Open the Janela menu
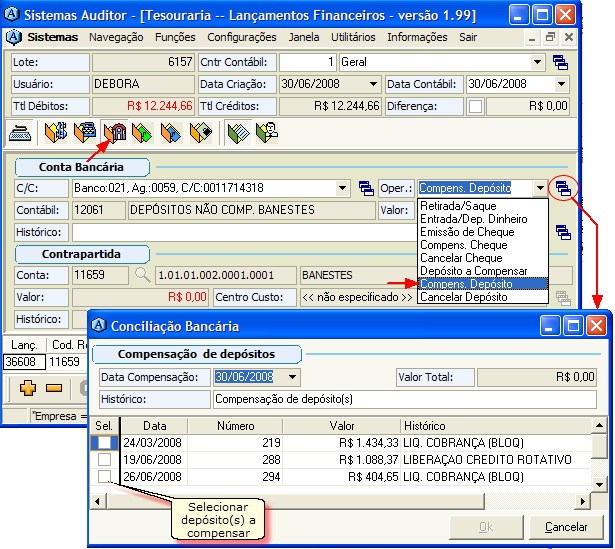This screenshot has width=615, height=549. click(x=304, y=37)
